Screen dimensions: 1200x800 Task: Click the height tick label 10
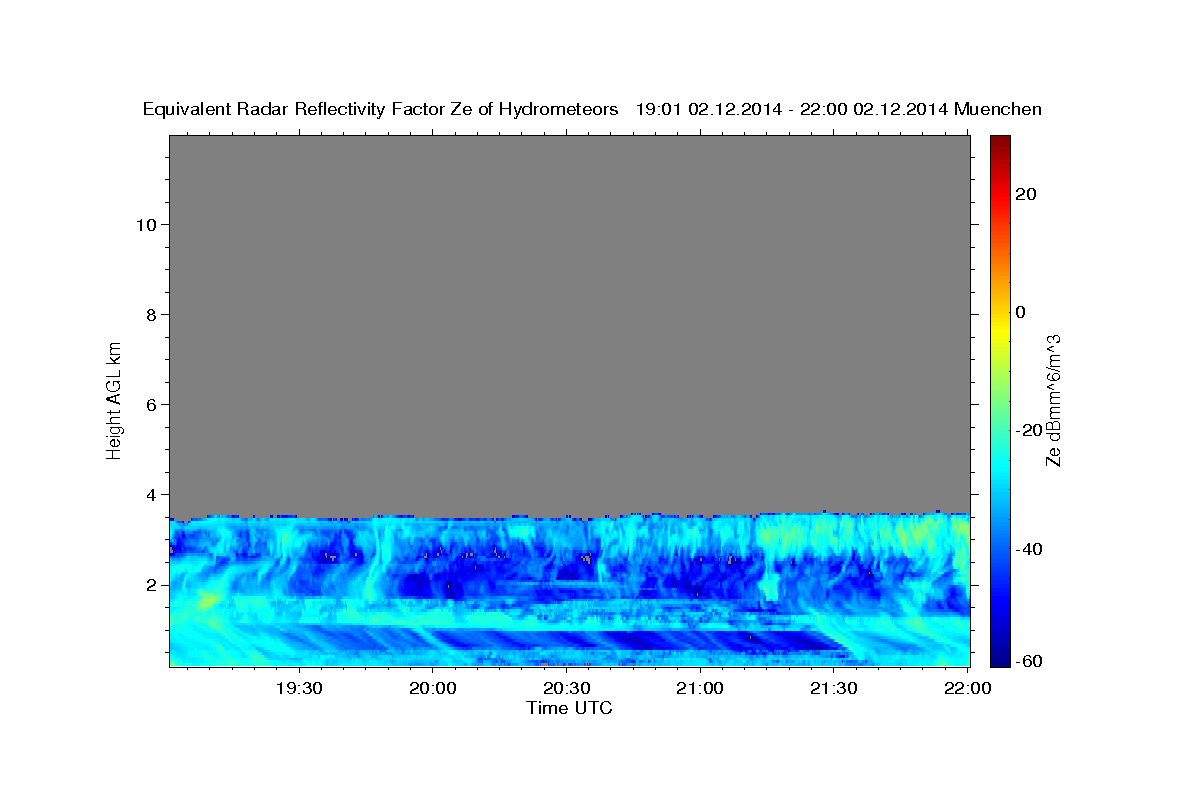147,224
